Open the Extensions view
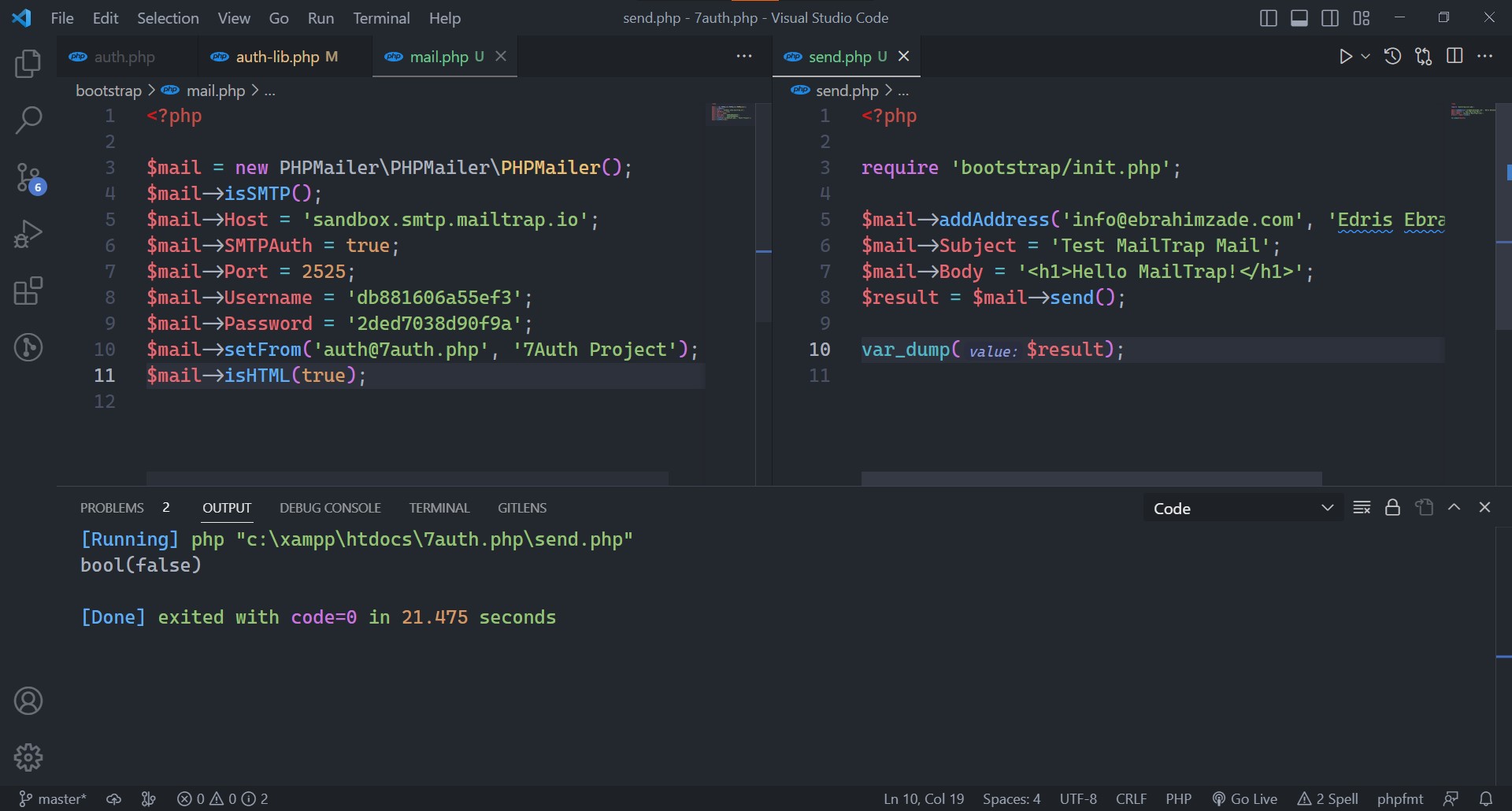 click(x=28, y=291)
